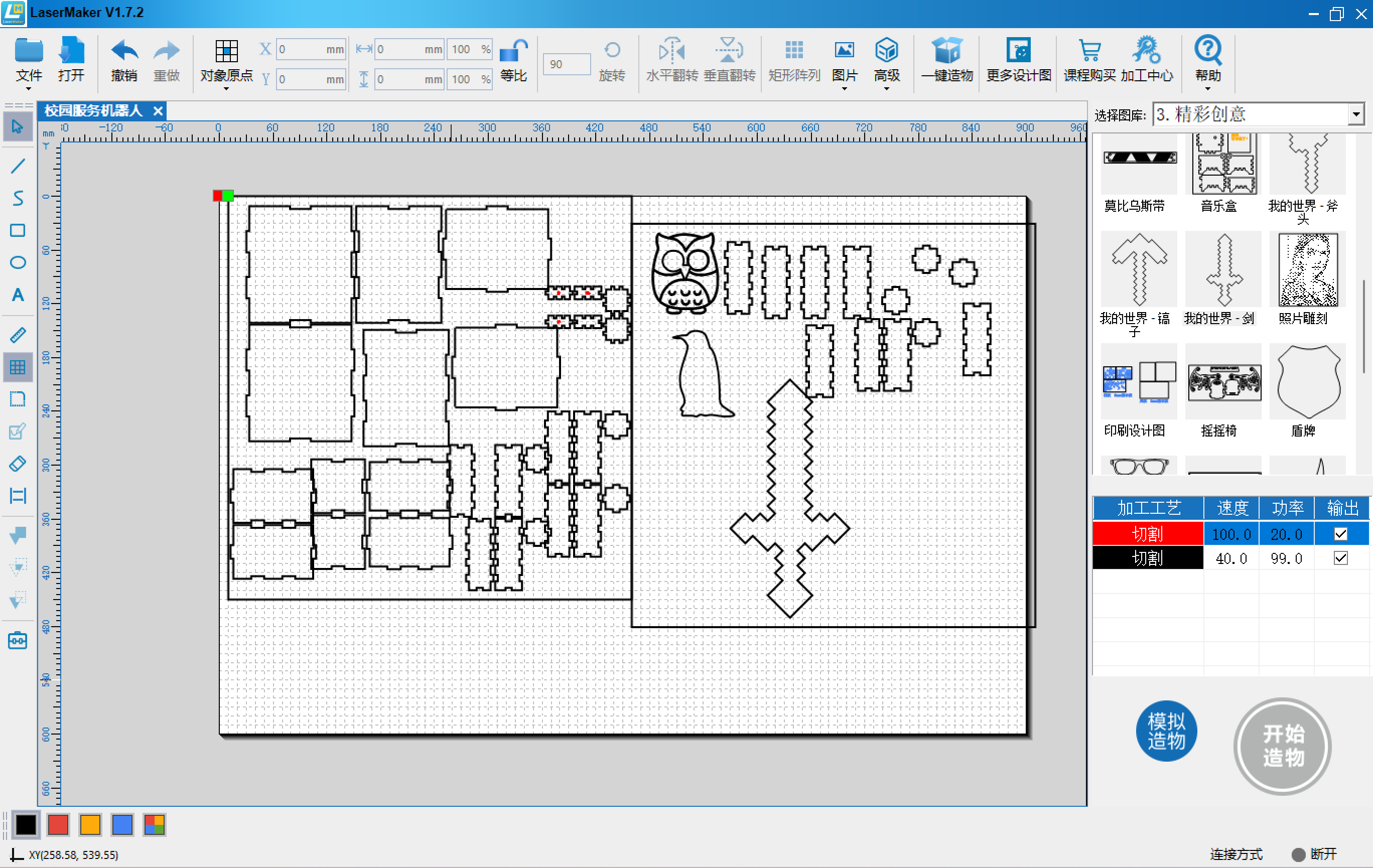Image resolution: width=1373 pixels, height=868 pixels.
Task: Click the X coordinate input field
Action: pyautogui.click(x=311, y=50)
